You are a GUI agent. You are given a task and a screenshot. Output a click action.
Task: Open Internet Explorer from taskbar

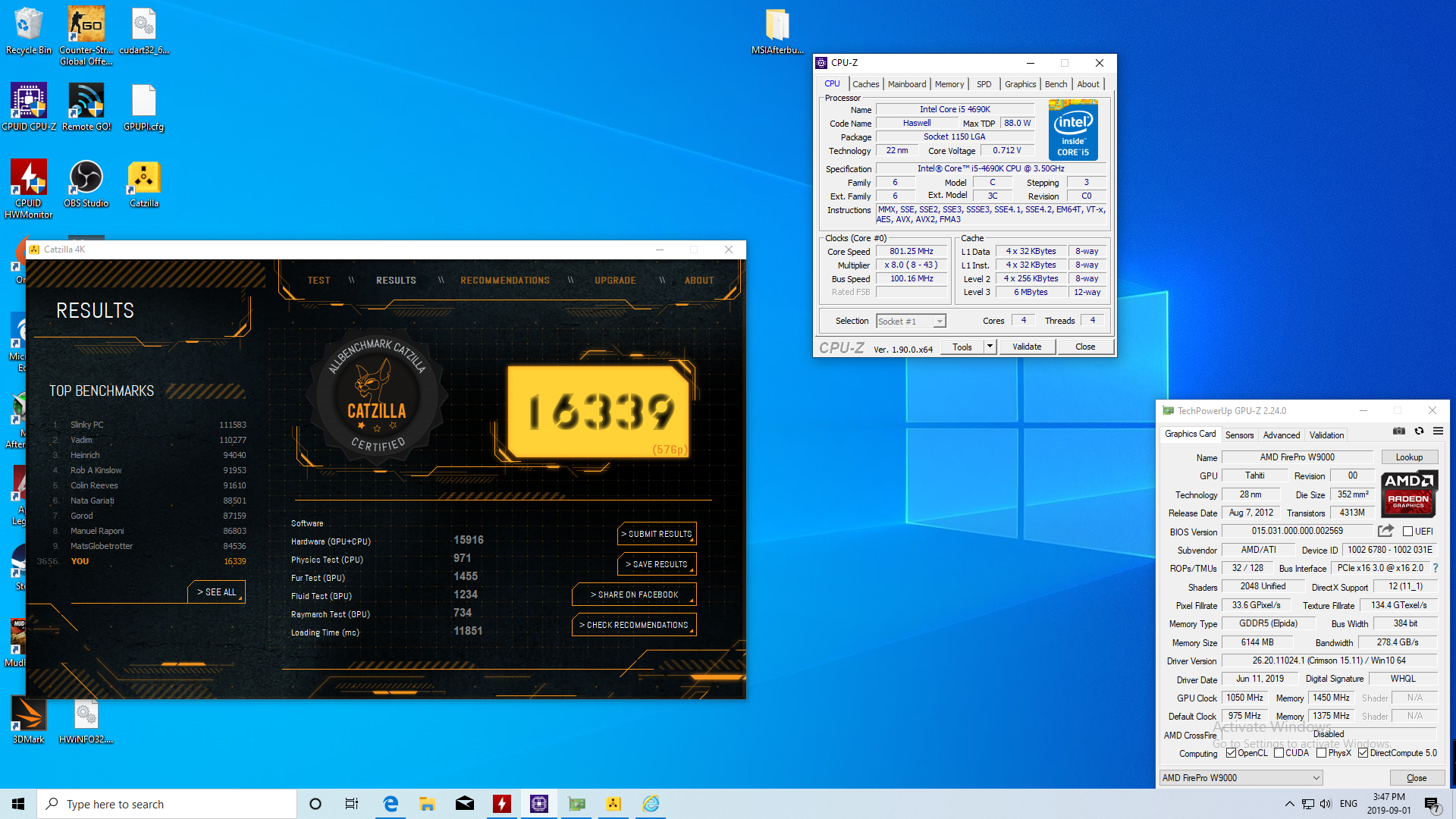click(x=651, y=804)
